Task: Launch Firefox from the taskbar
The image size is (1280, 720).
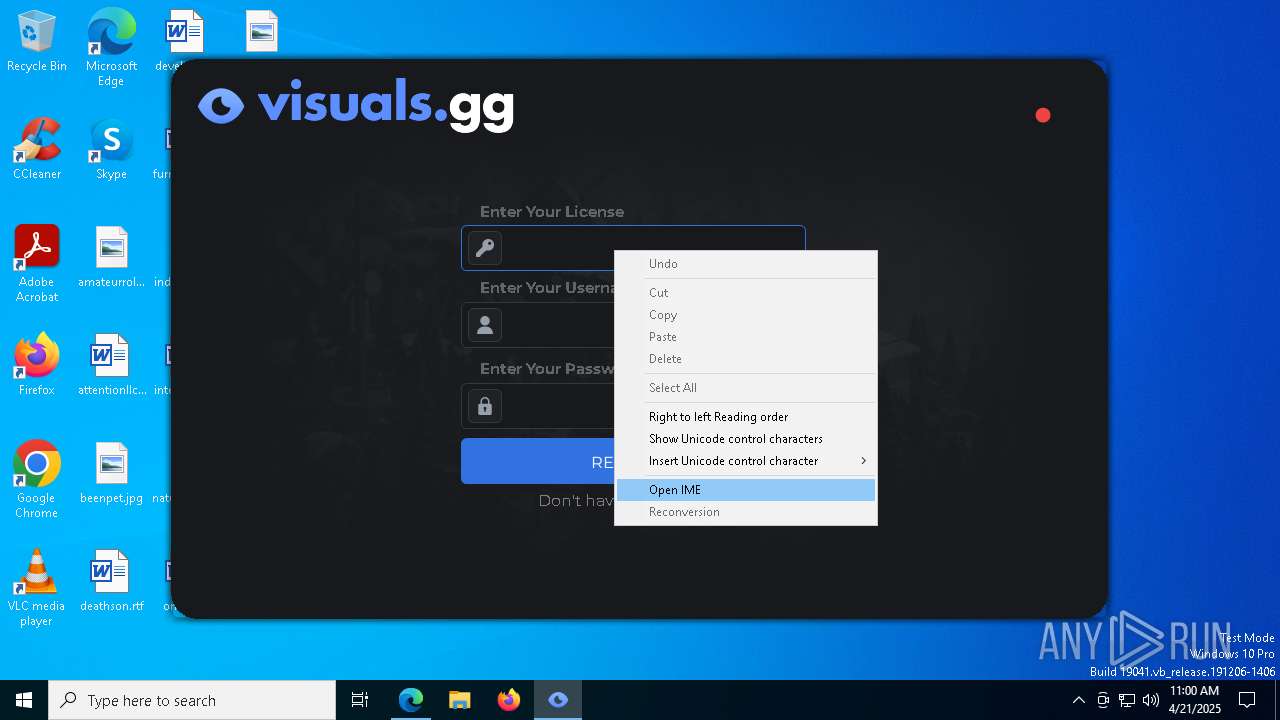Action: pos(509,700)
